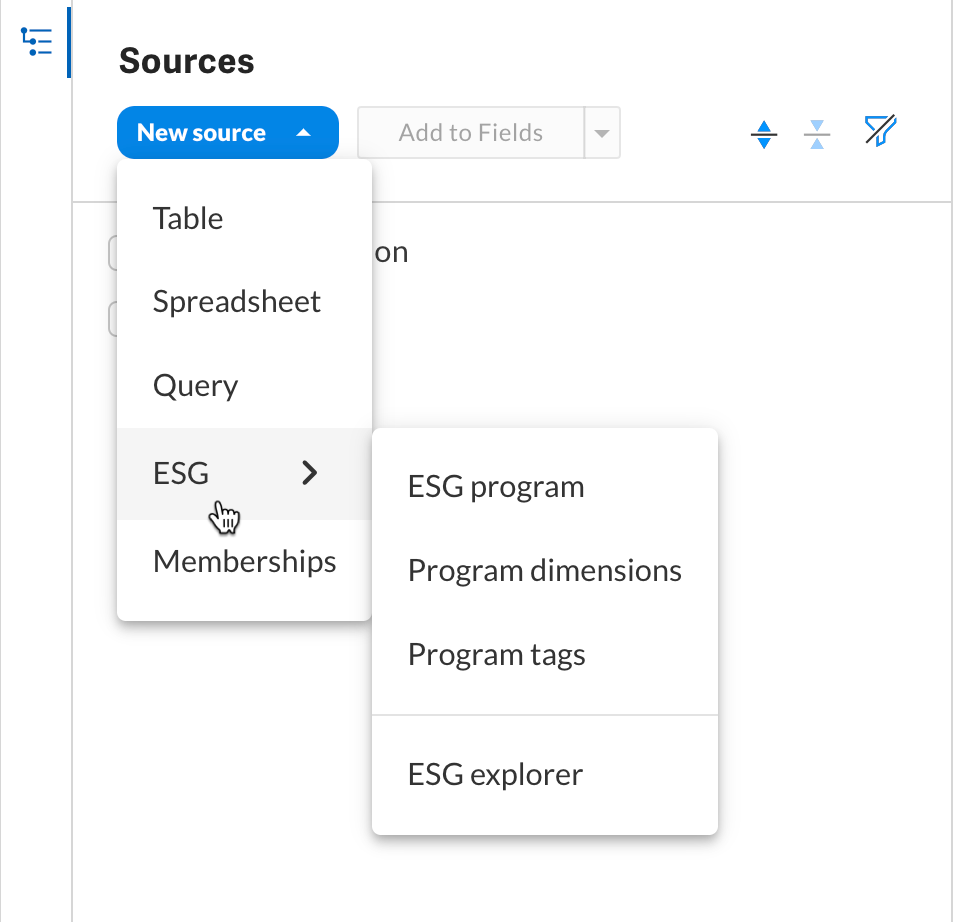Screen dimensions: 954x922
Task: Click the expand all sources icon
Action: coord(764,134)
